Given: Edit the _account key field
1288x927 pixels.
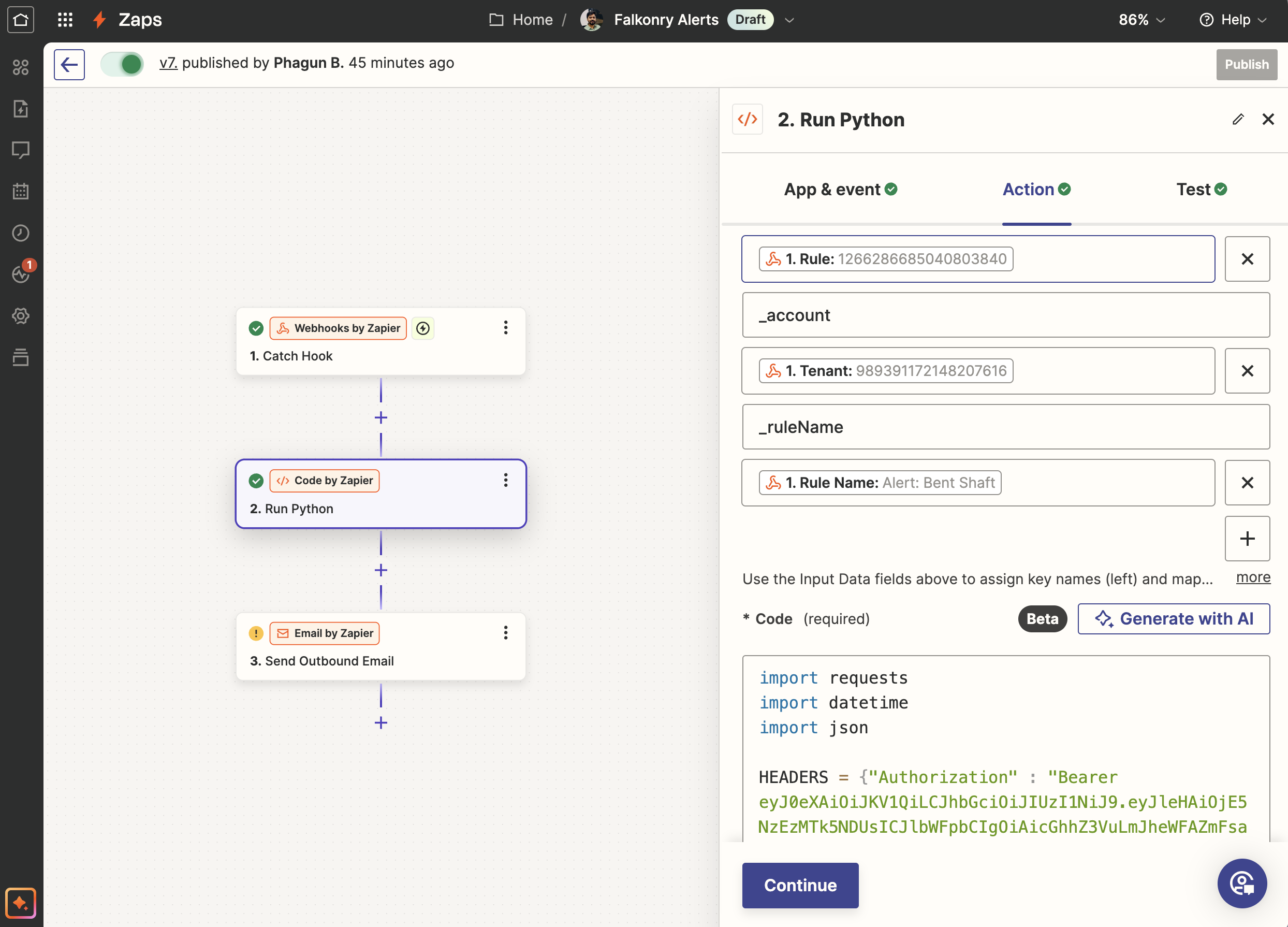Looking at the screenshot, I should click(1006, 315).
